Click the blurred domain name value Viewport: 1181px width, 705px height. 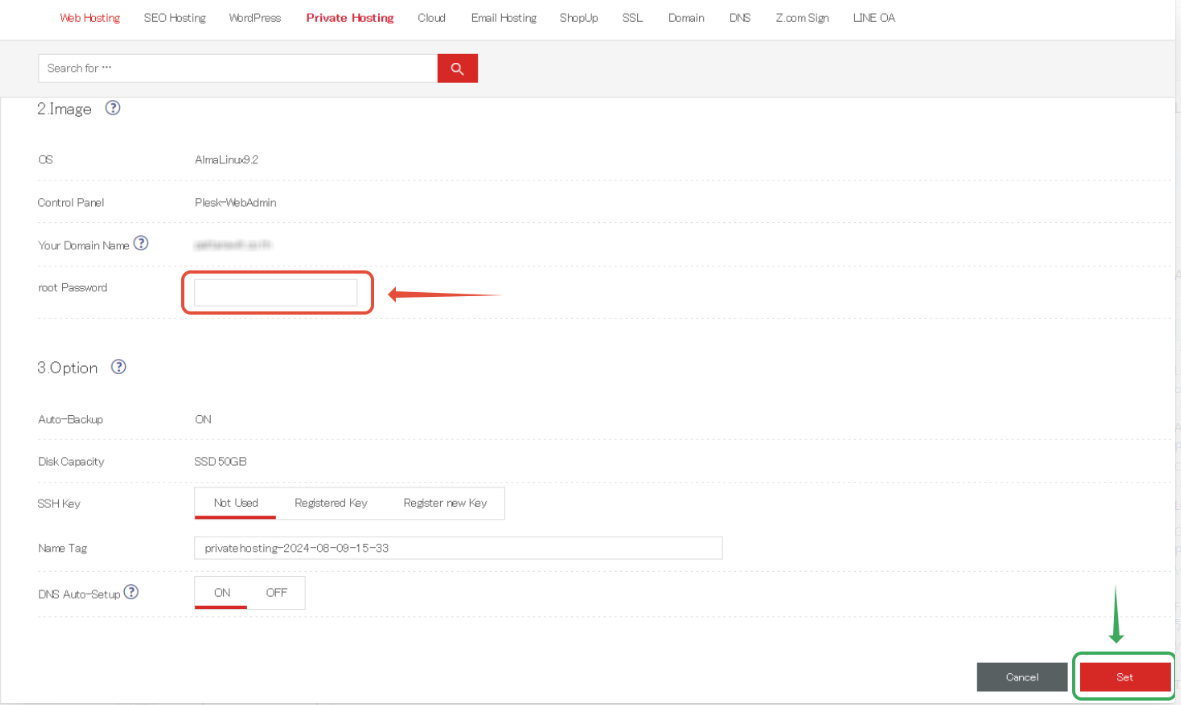(232, 245)
